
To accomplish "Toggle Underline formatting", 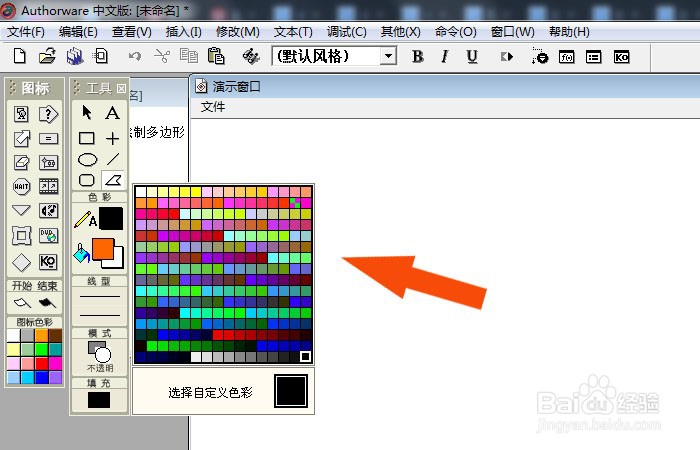I will click(472, 56).
